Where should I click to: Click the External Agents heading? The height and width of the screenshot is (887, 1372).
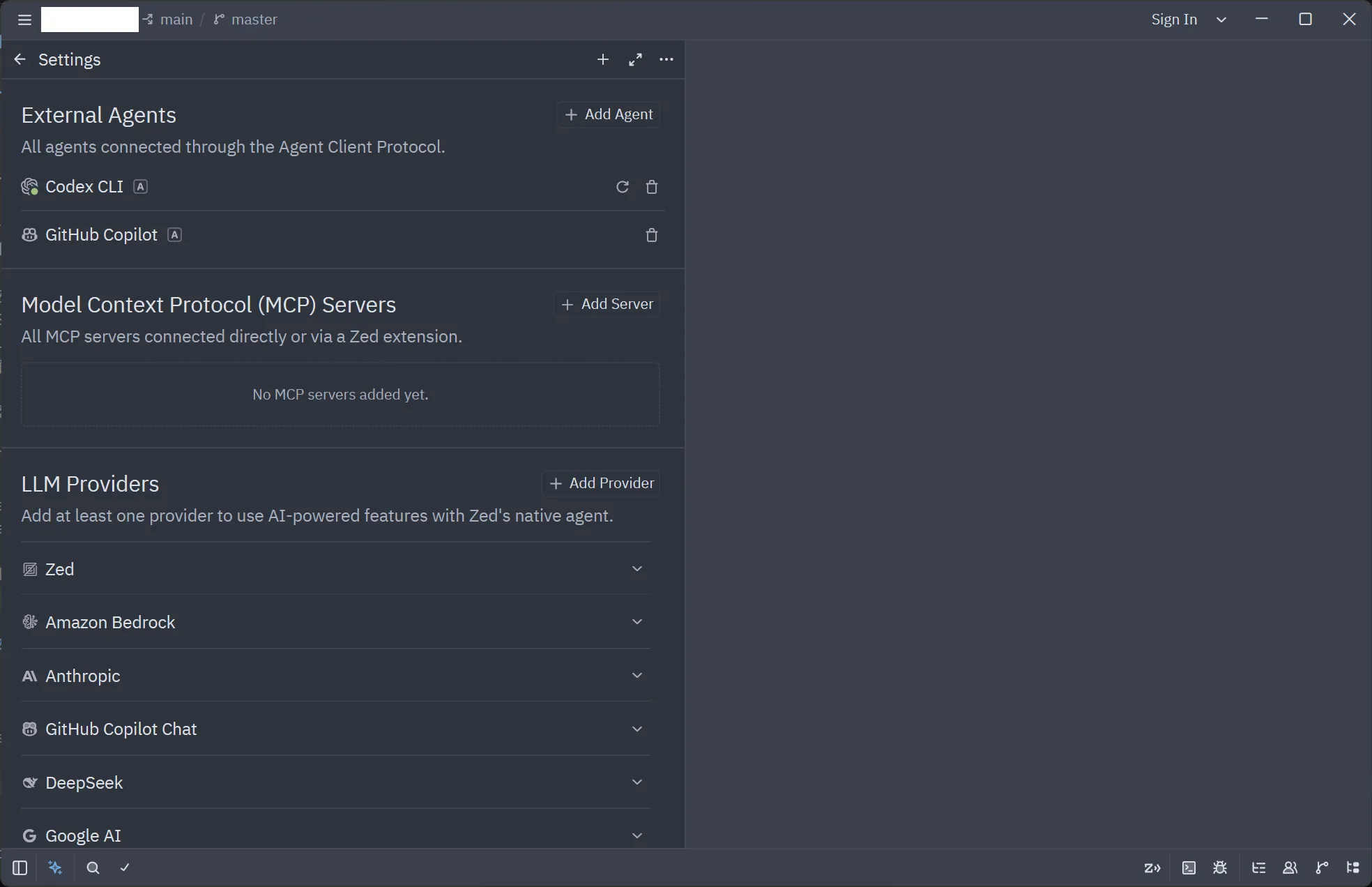tap(99, 115)
